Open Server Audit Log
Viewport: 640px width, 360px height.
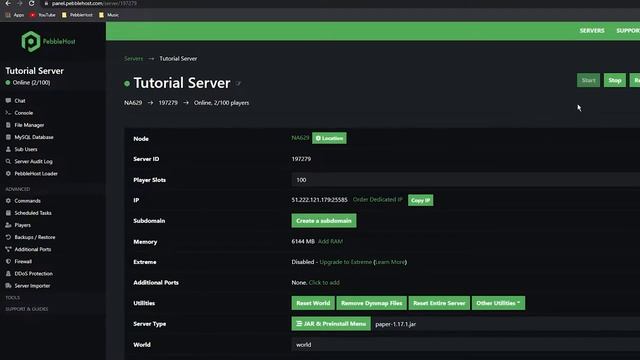click(33, 162)
